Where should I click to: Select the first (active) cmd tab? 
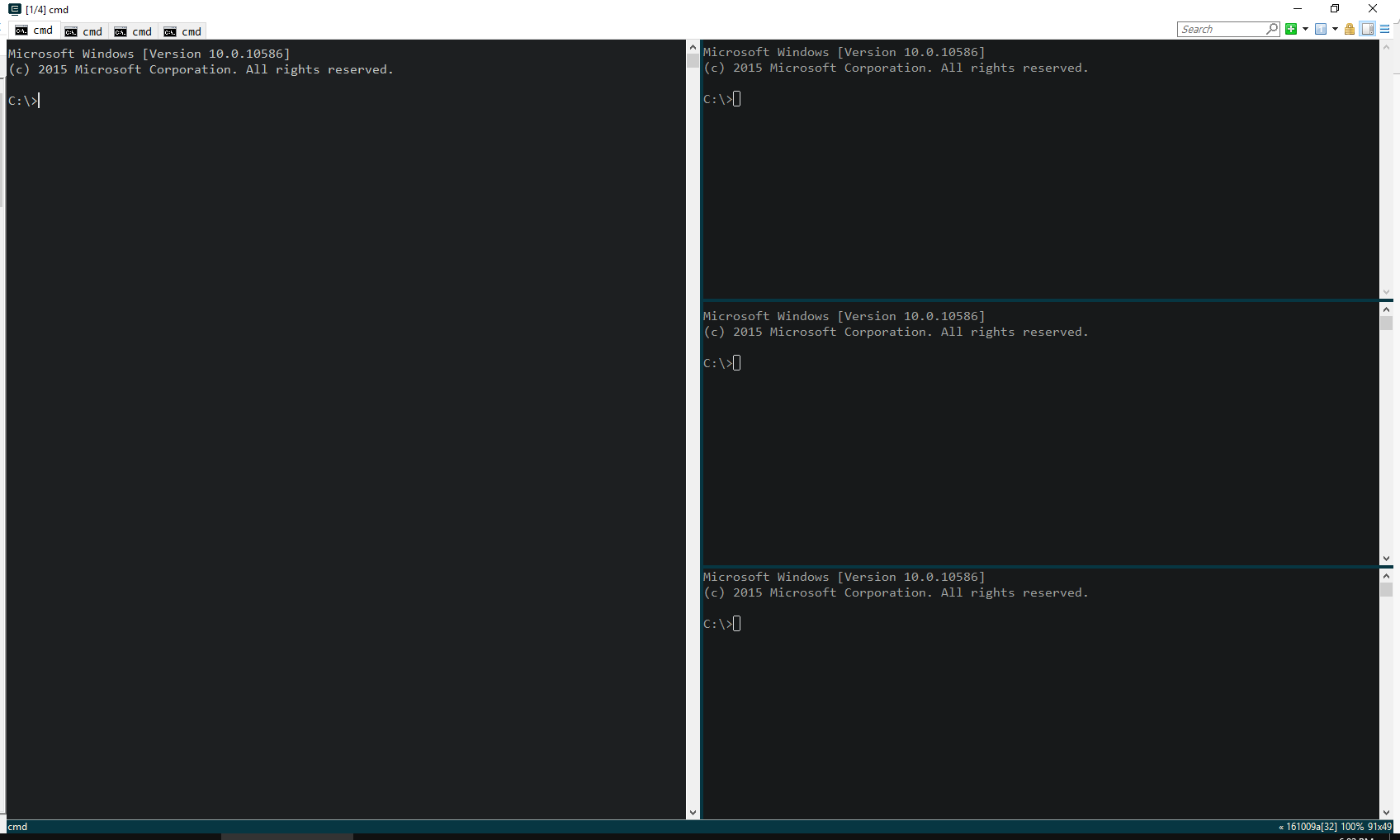pos(34,31)
